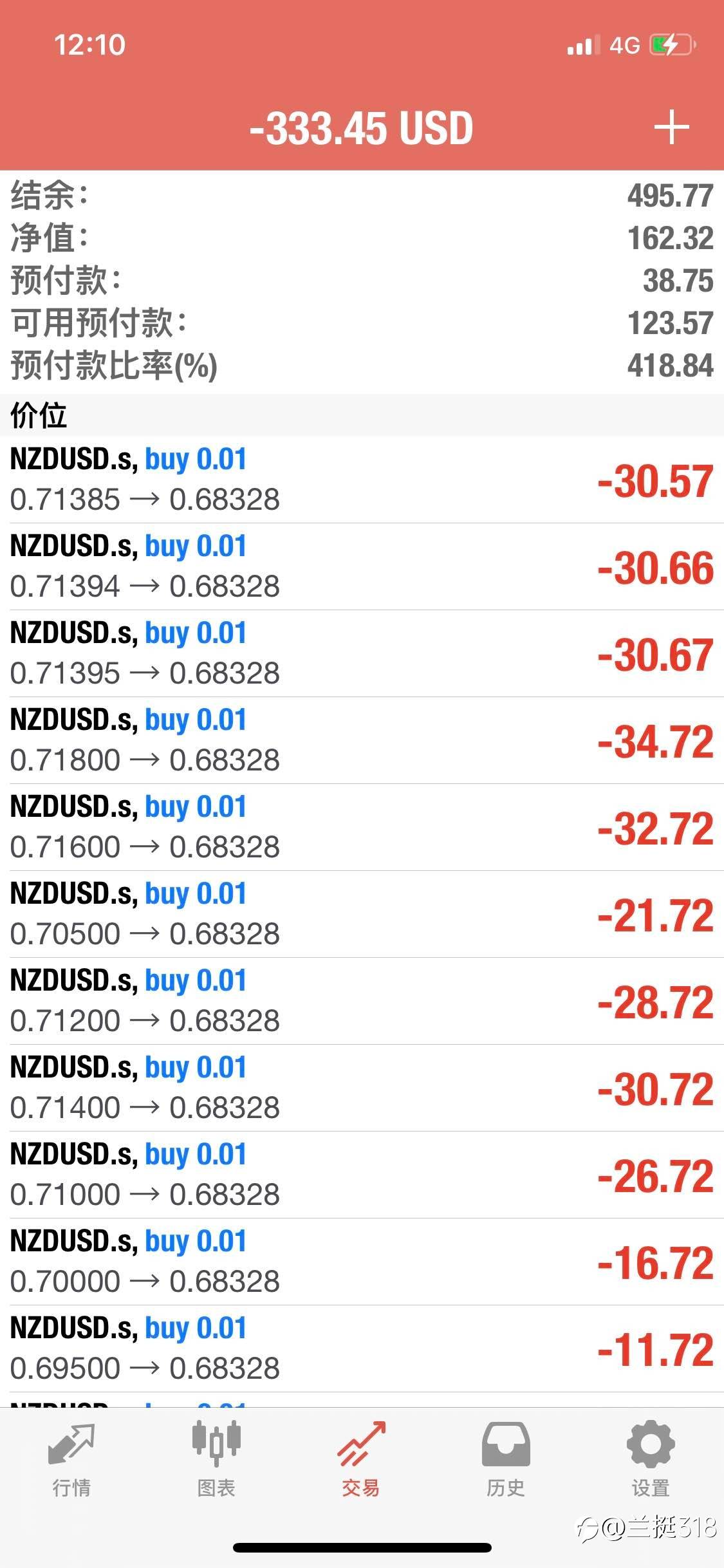Tap the cellular signal bars icon
Viewport: 724px width, 1568px height.
583,45
